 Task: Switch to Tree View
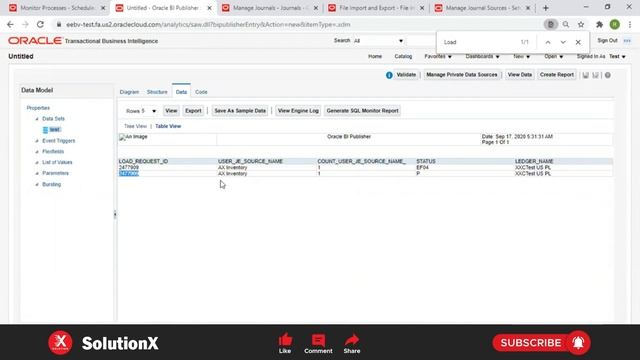pos(135,127)
